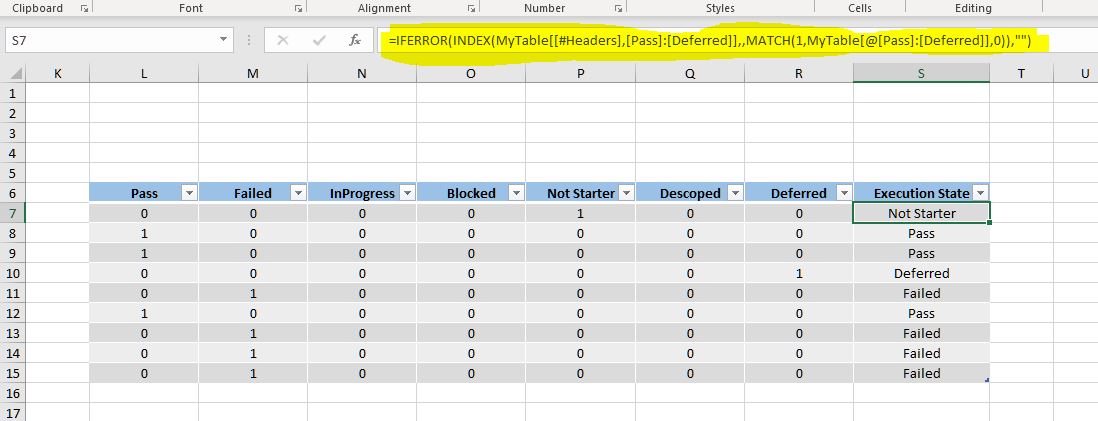Select Execution State cell in row 8
This screenshot has width=1098, height=421.
tap(922, 233)
